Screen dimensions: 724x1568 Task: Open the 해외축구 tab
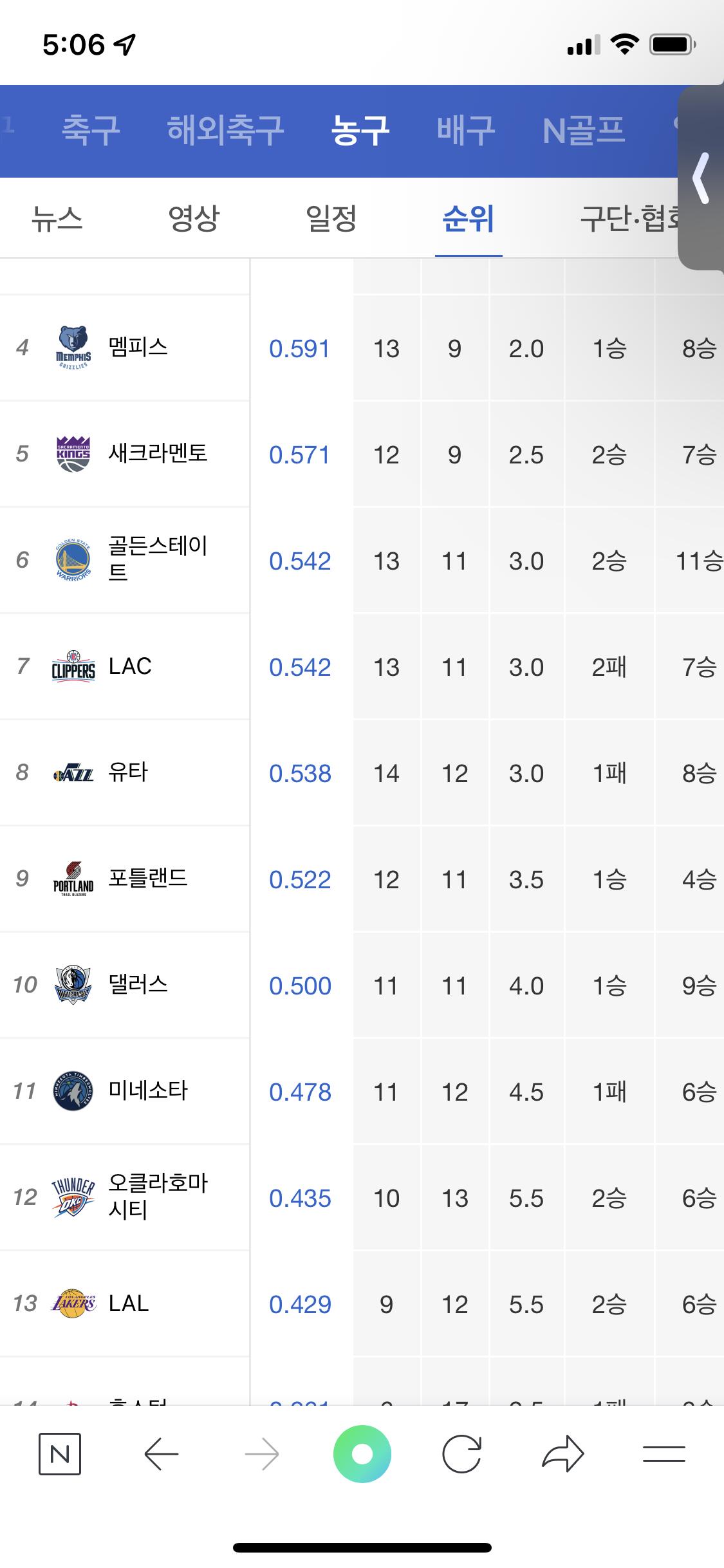225,131
